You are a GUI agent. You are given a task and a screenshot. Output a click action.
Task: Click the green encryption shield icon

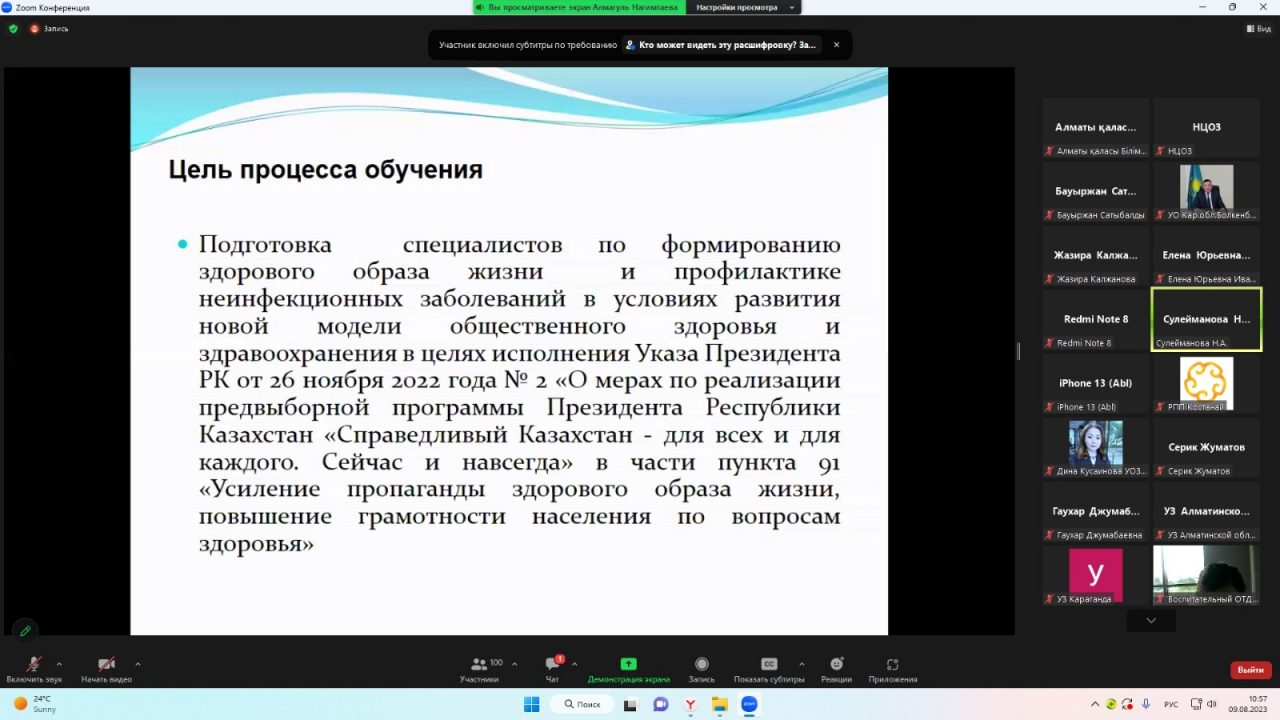click(13, 29)
